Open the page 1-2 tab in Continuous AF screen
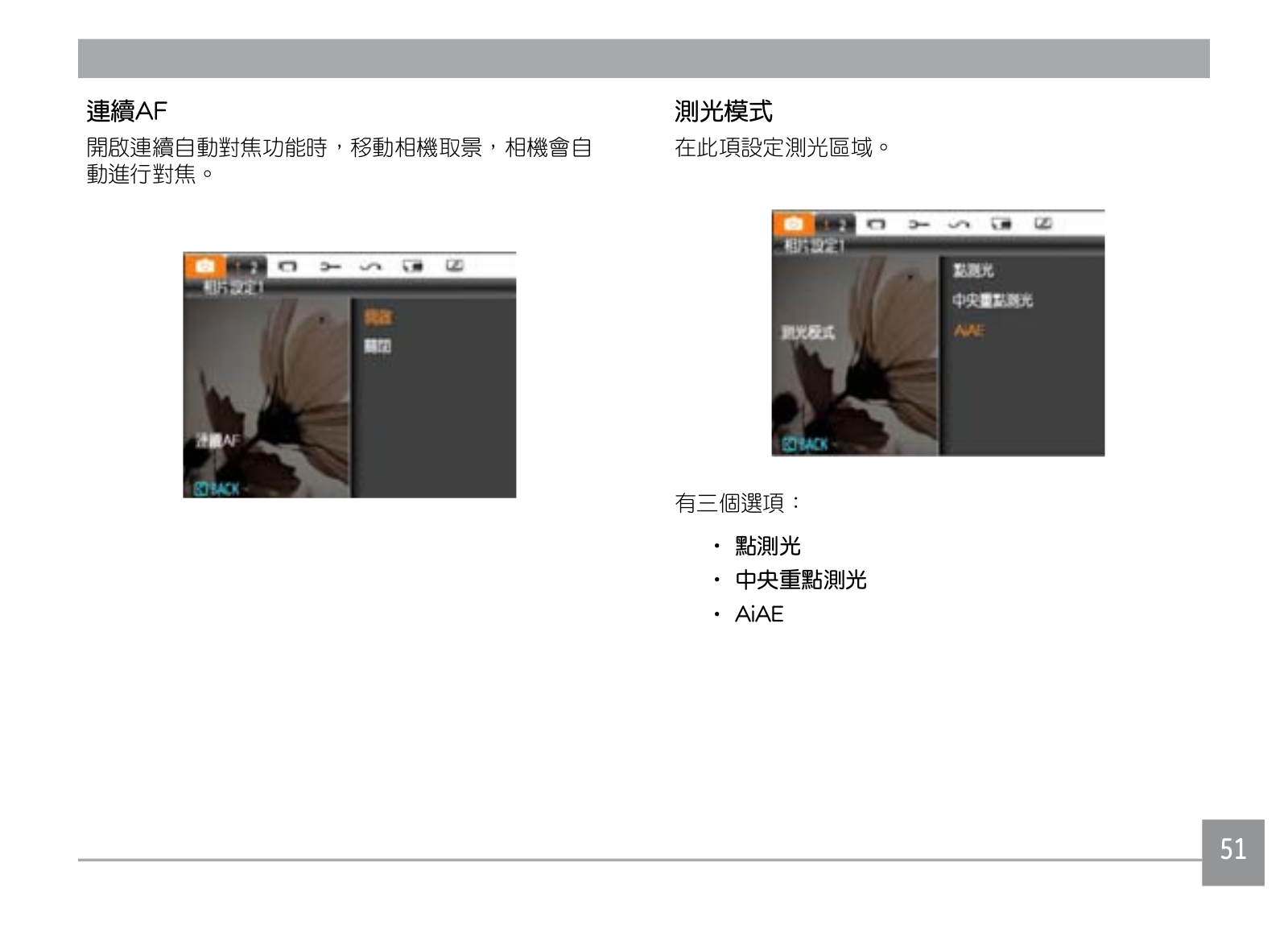Image resolution: width=1288 pixels, height=937 pixels. (246, 266)
